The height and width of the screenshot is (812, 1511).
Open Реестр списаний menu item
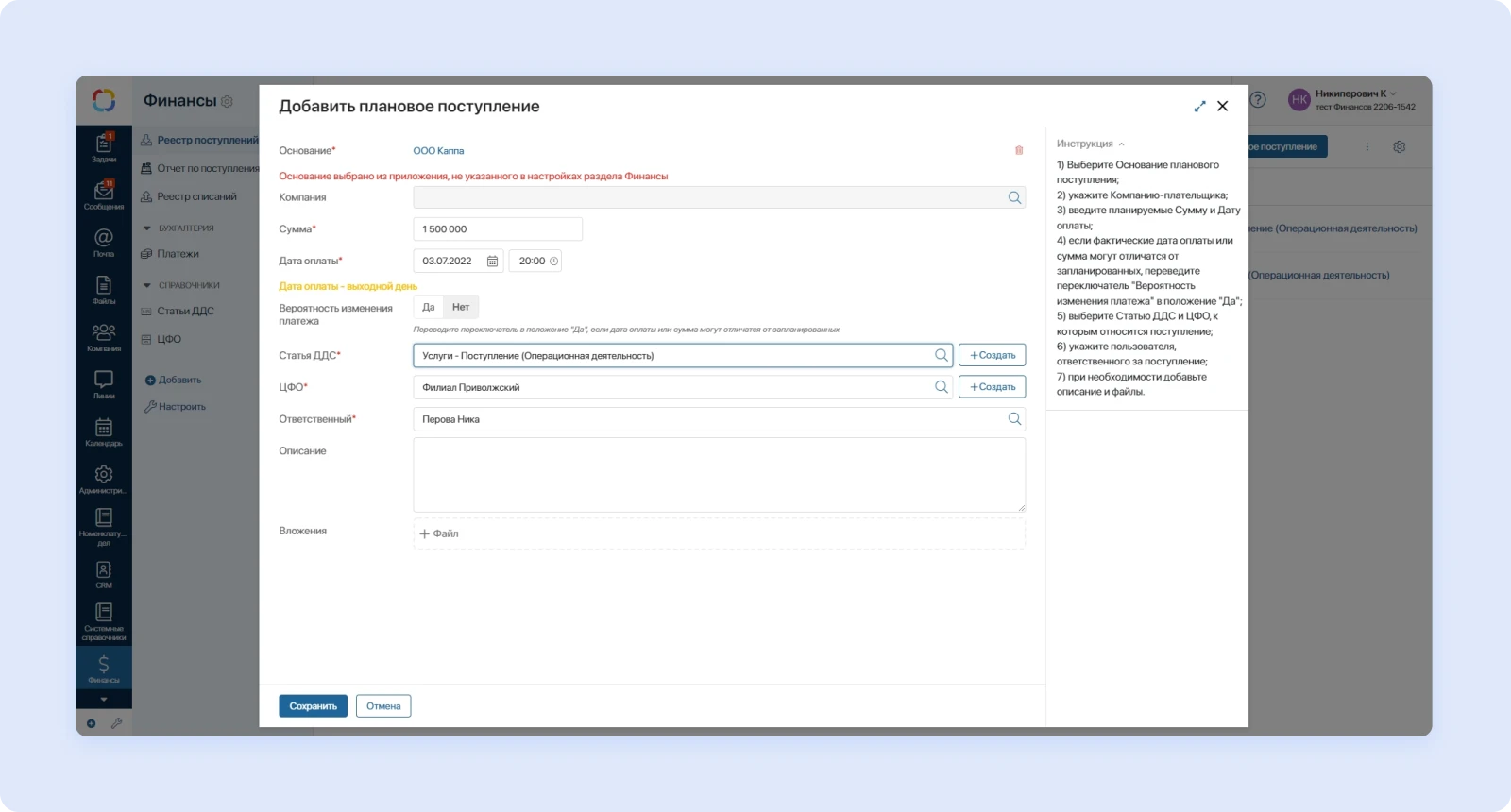(196, 197)
